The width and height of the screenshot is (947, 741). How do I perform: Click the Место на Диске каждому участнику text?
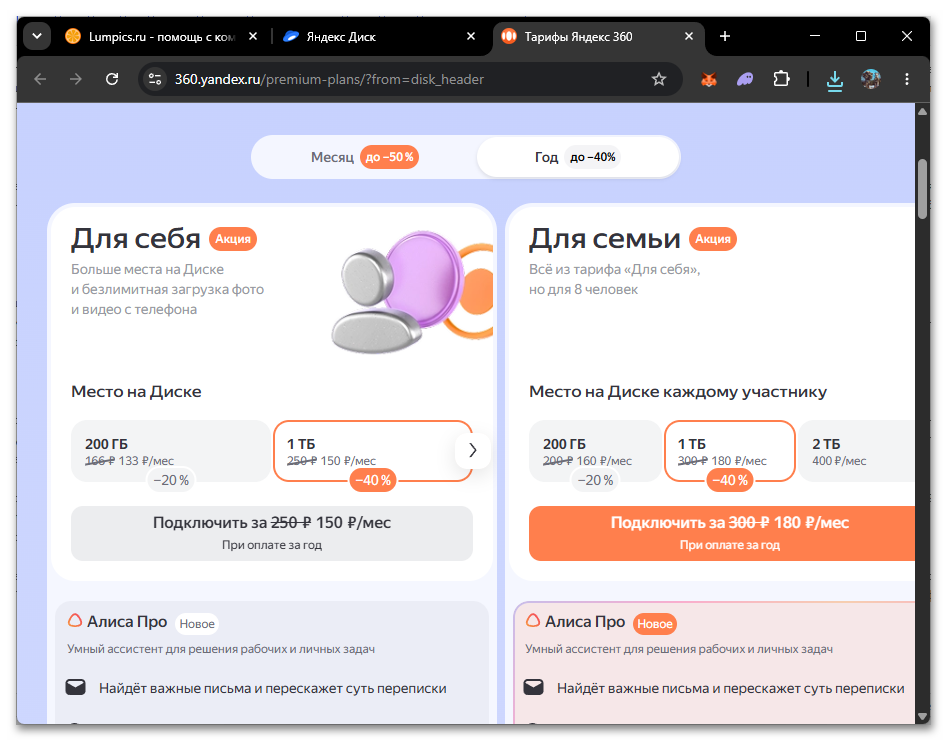pyautogui.click(x=678, y=392)
